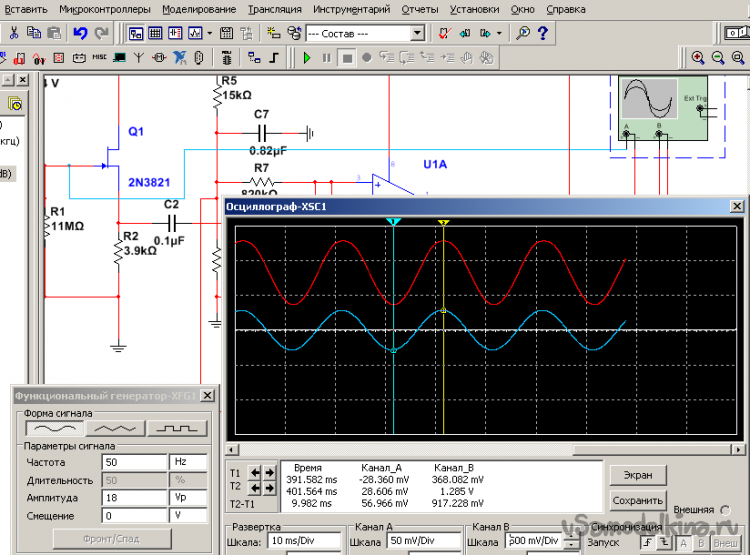Select square waveform in function generator
750x555 pixels.
[x=176, y=428]
